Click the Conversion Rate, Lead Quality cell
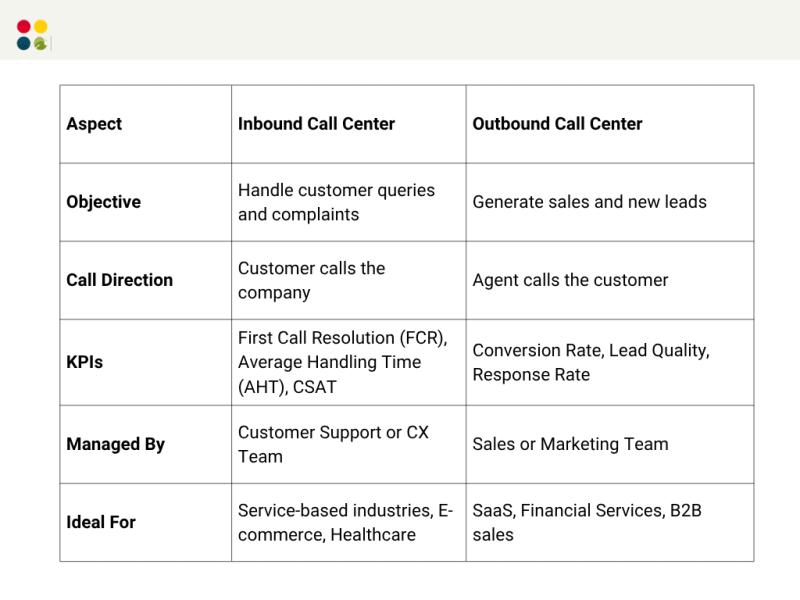The image size is (800, 600). (x=590, y=362)
